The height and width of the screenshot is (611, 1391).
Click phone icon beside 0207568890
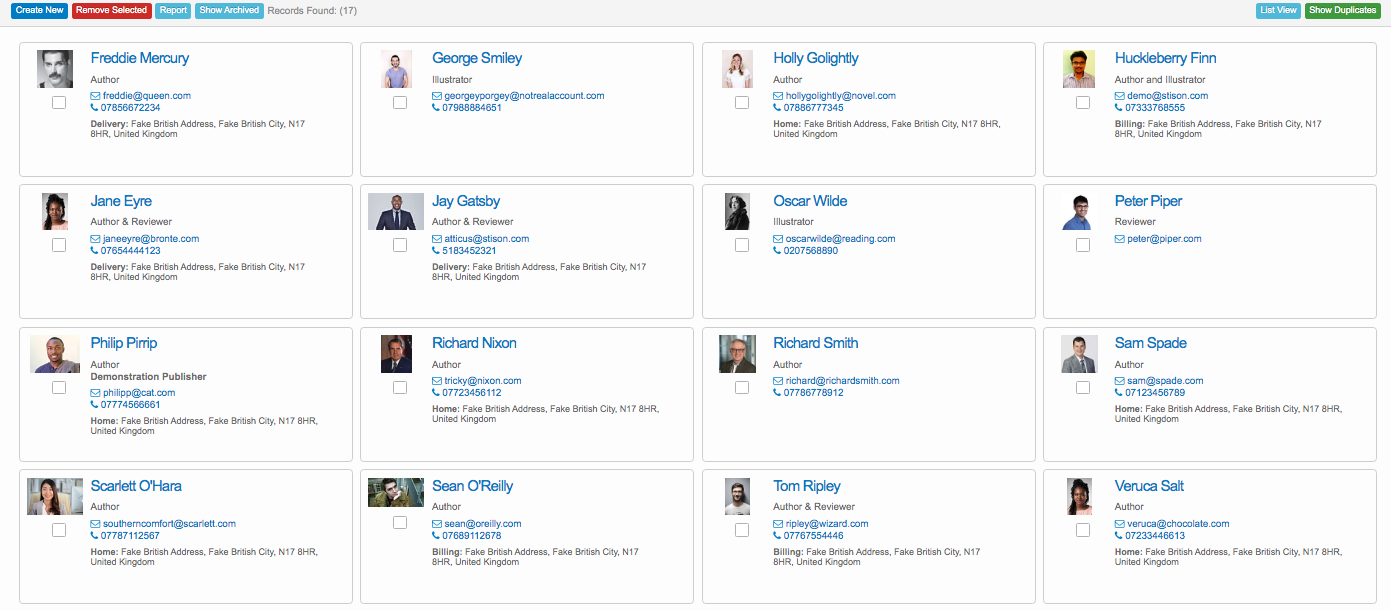[777, 251]
